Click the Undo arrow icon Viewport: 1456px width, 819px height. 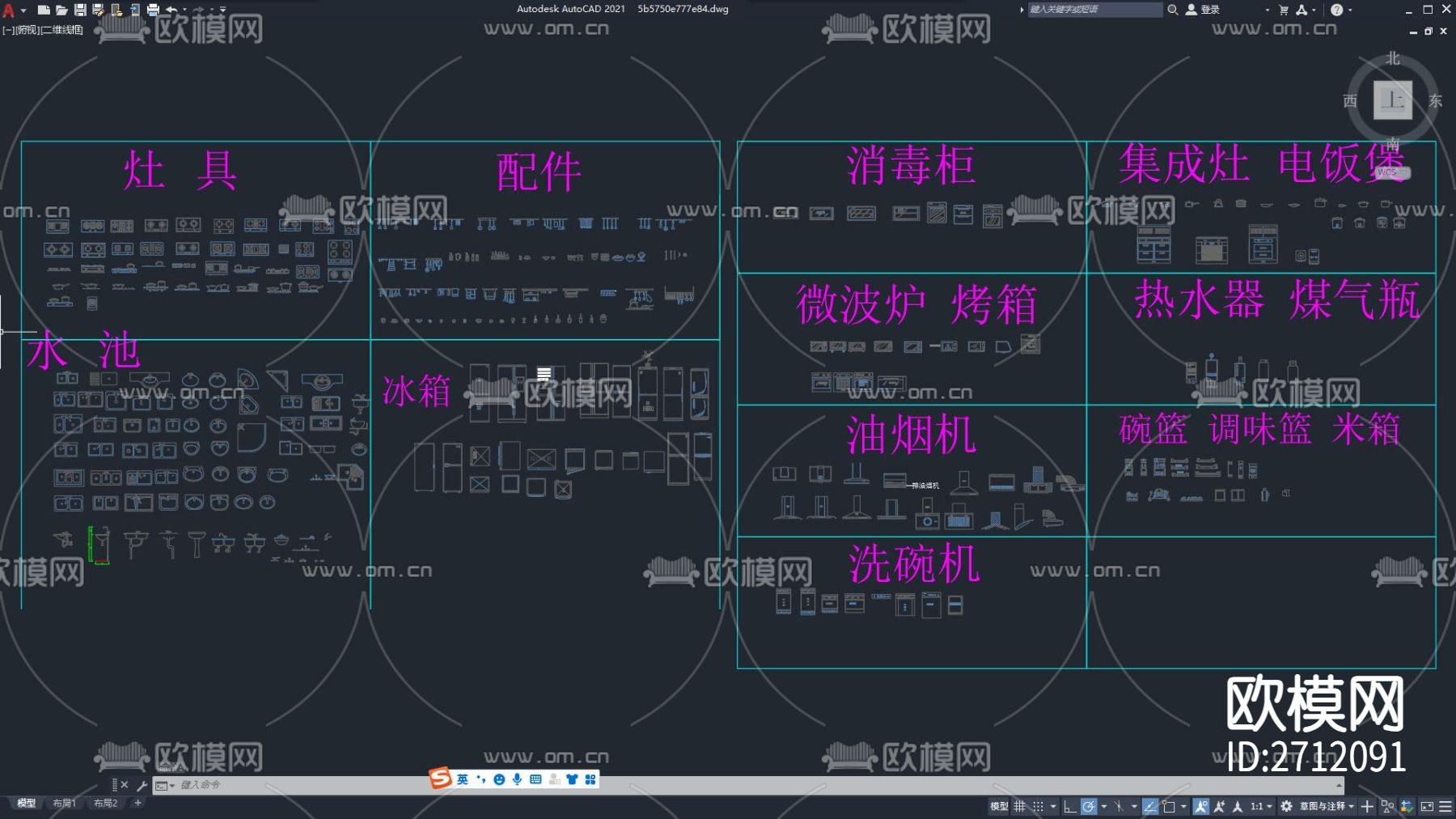pyautogui.click(x=171, y=9)
